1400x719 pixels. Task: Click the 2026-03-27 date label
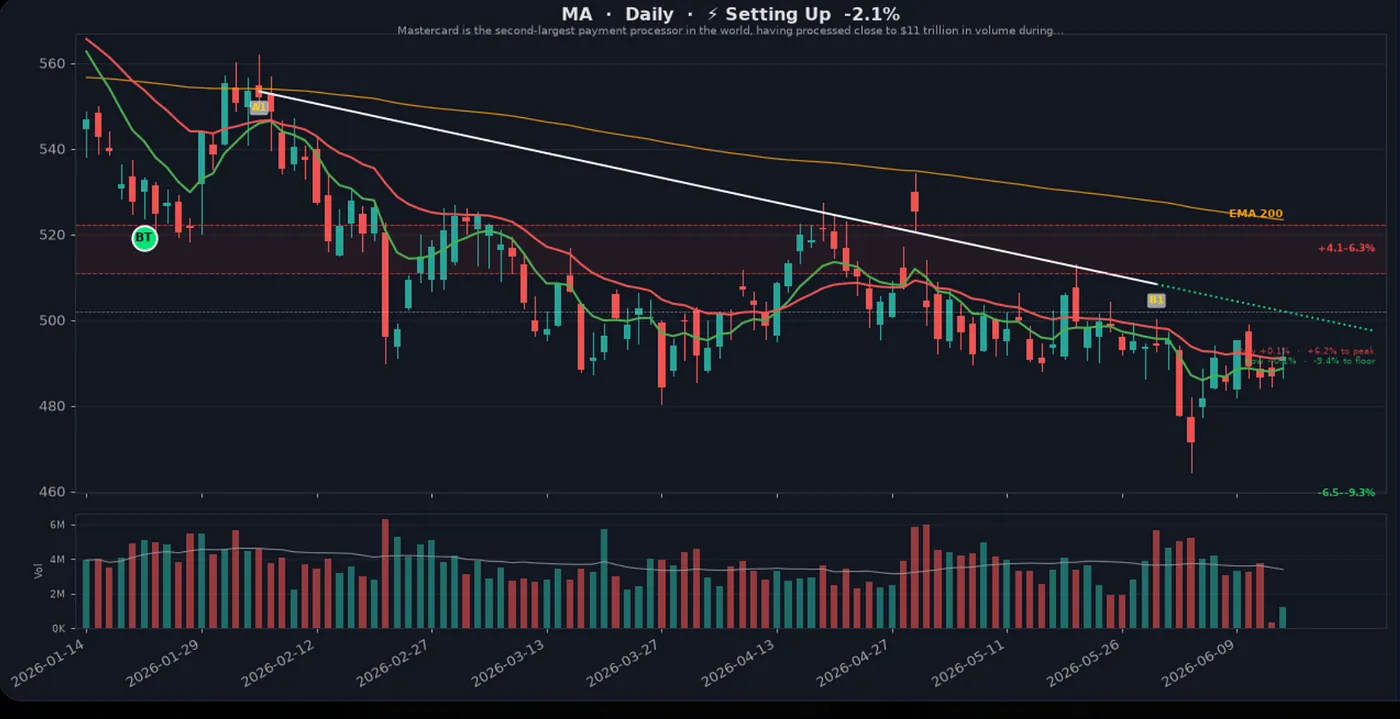(624, 664)
